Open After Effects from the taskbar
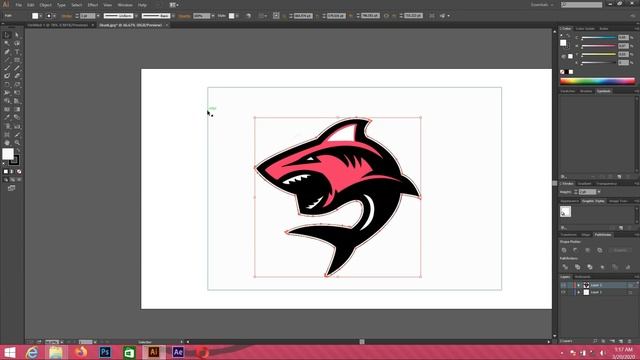 (178, 352)
